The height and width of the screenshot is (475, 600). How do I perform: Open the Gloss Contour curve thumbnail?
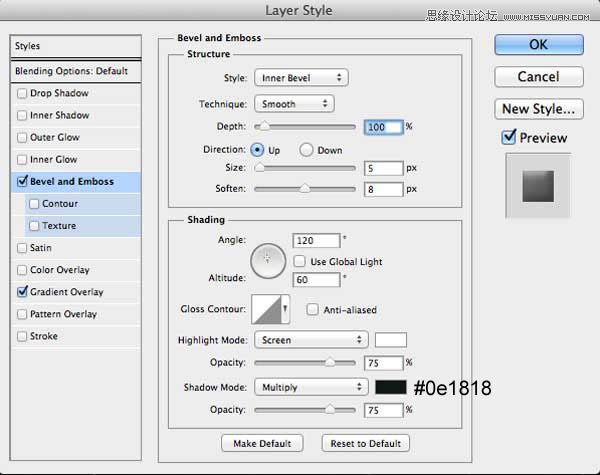(268, 310)
